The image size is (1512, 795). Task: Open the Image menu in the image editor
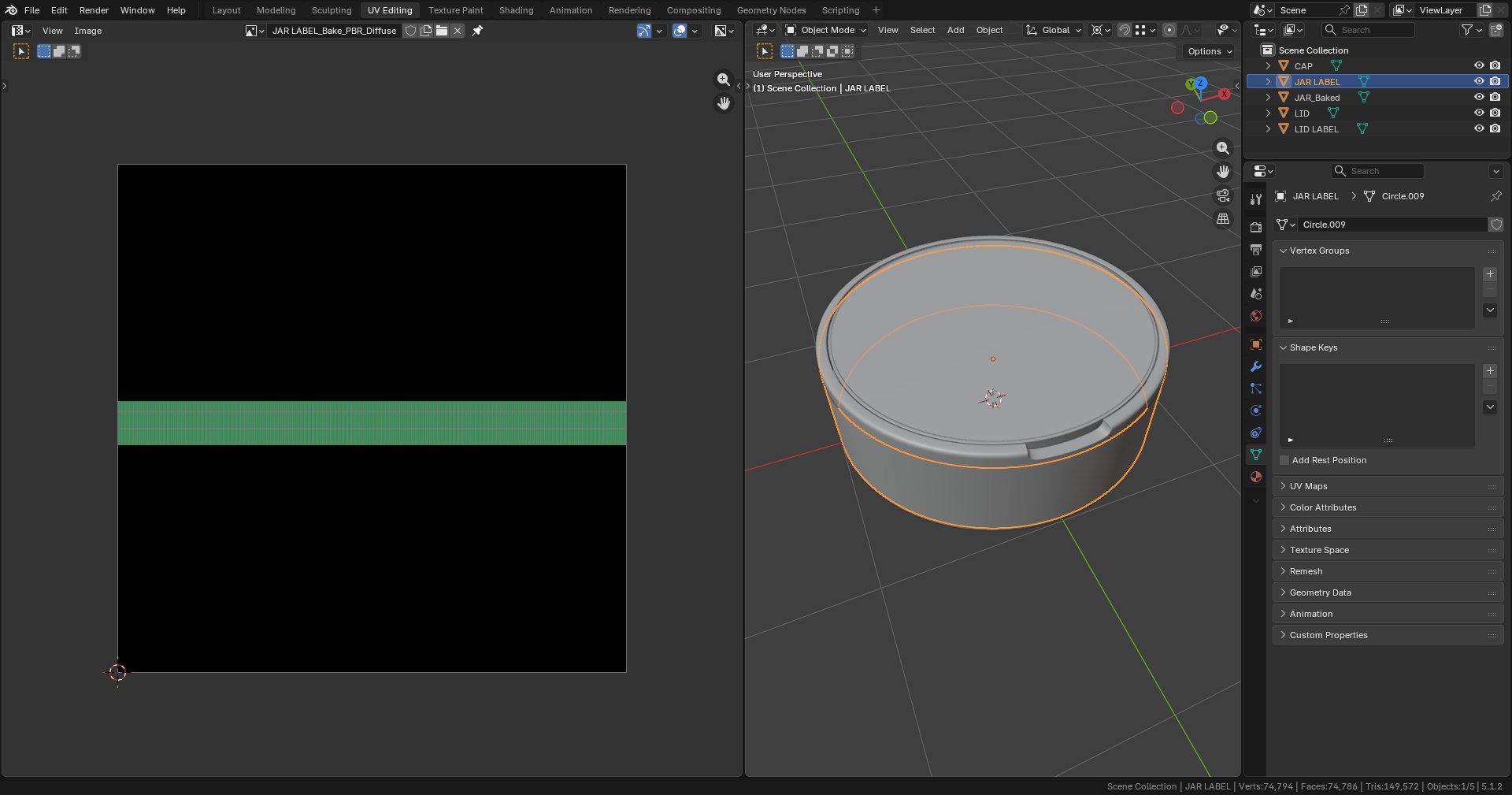[x=88, y=31]
